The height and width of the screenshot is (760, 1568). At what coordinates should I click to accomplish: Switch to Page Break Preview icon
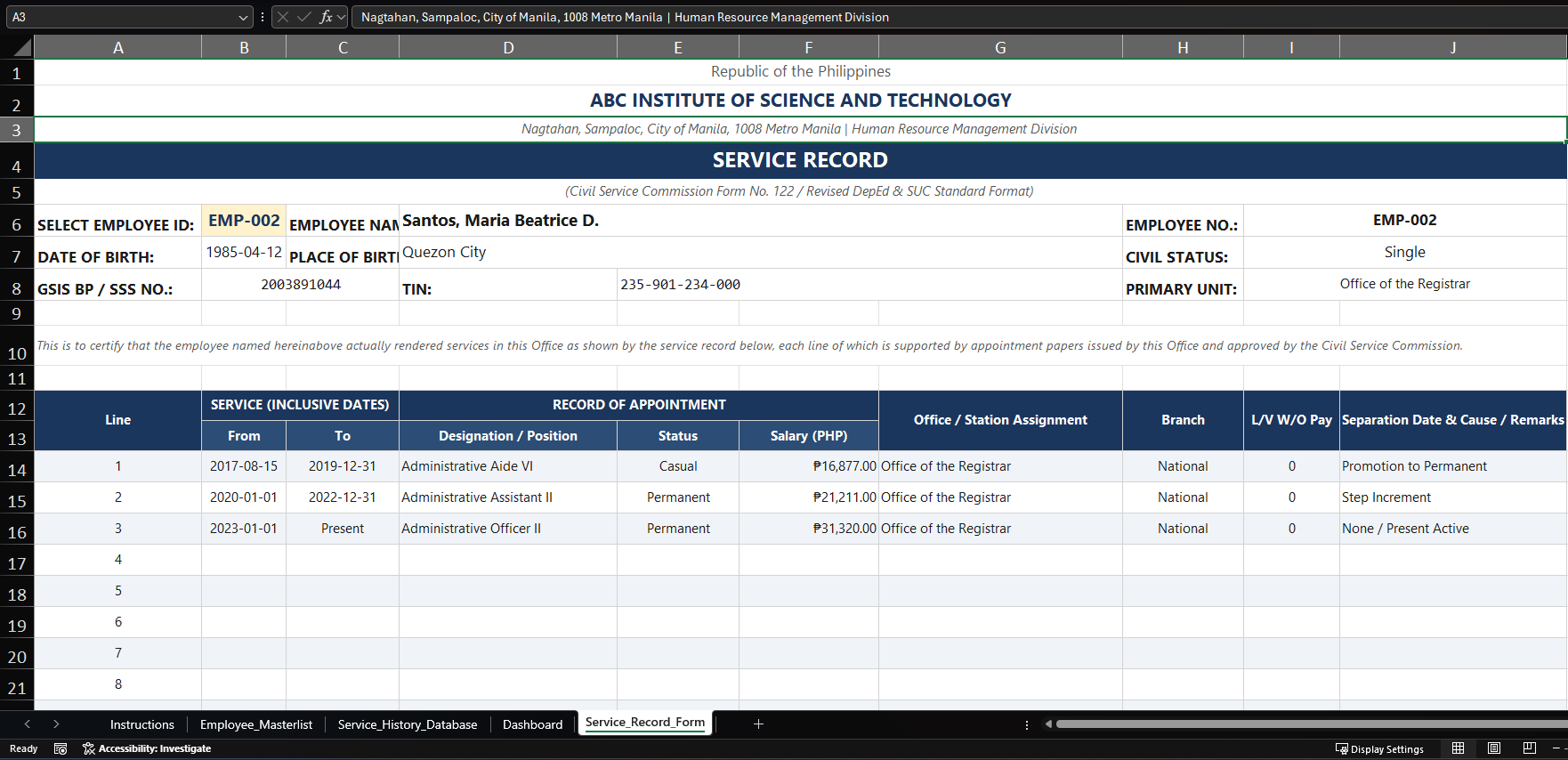click(1529, 748)
